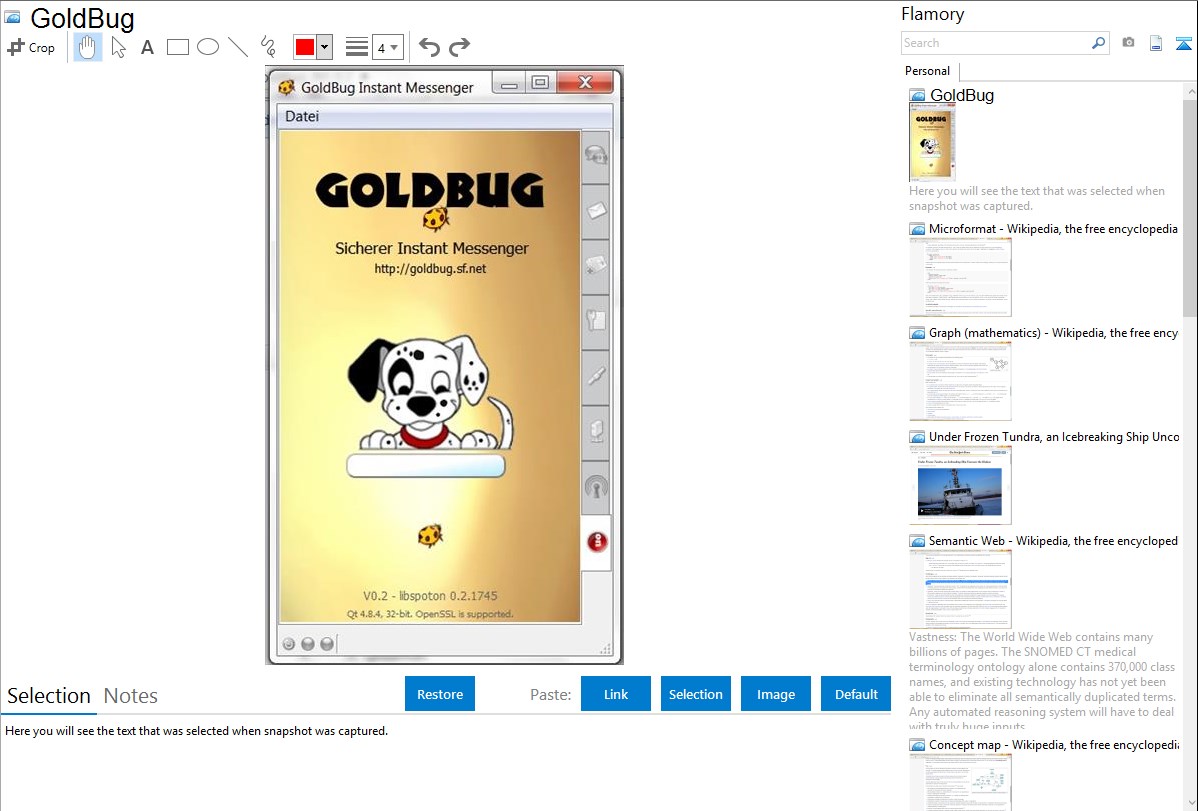Click the antenna listeners tab in GoldBug
Screen dimensions: 1198x811
(x=596, y=487)
